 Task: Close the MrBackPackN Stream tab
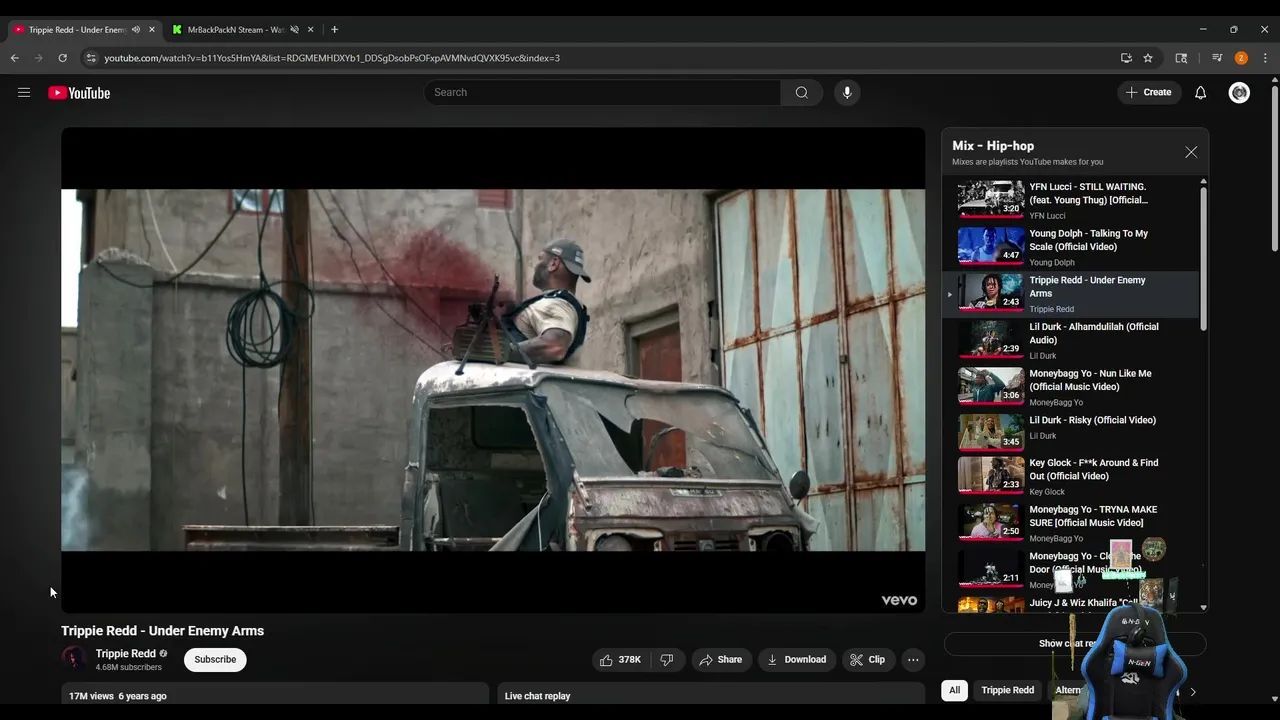311,29
